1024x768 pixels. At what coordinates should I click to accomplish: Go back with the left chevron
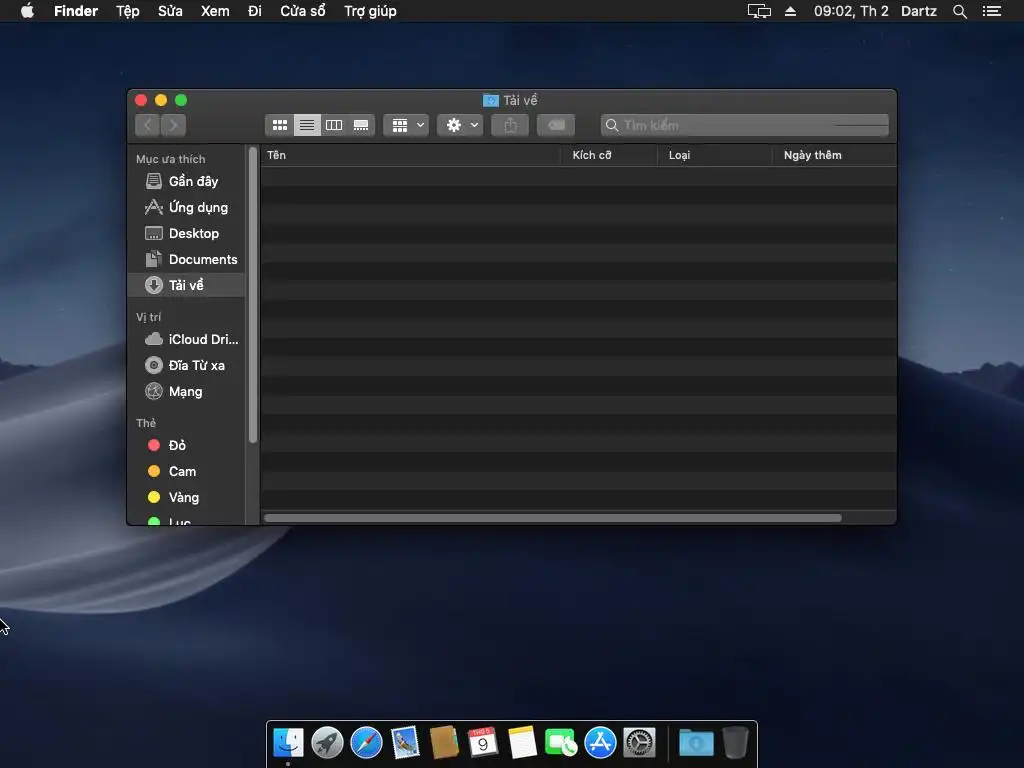[148, 125]
